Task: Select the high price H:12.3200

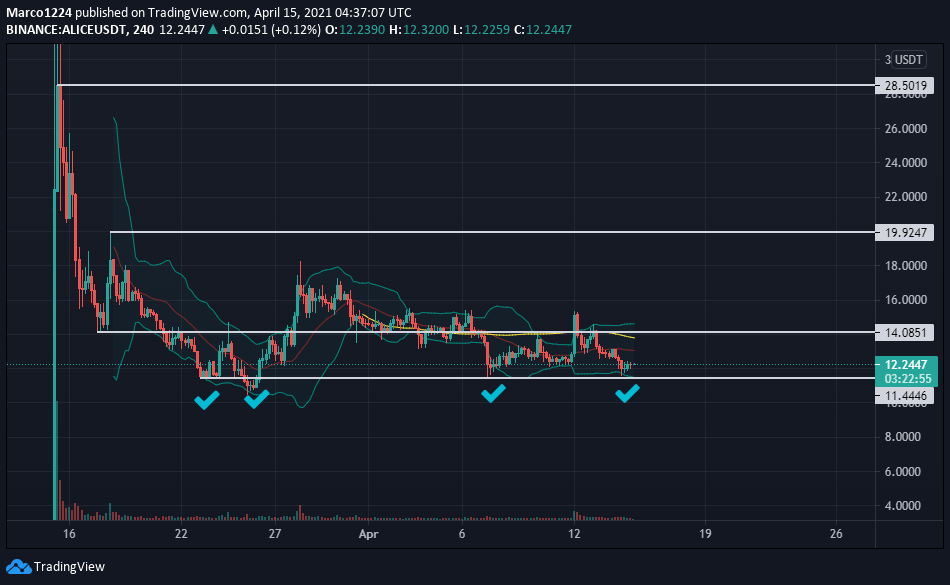Action: point(419,29)
